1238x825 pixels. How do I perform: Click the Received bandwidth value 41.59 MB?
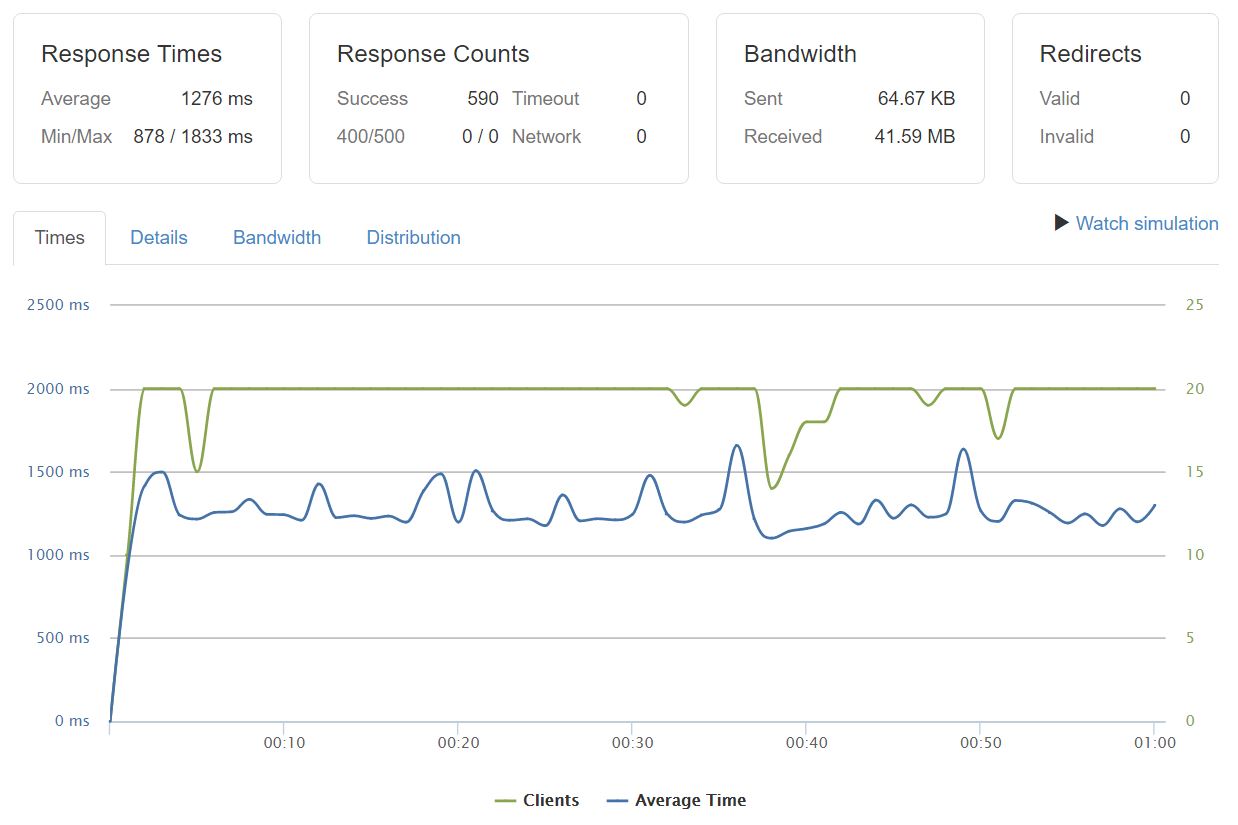pyautogui.click(x=914, y=137)
